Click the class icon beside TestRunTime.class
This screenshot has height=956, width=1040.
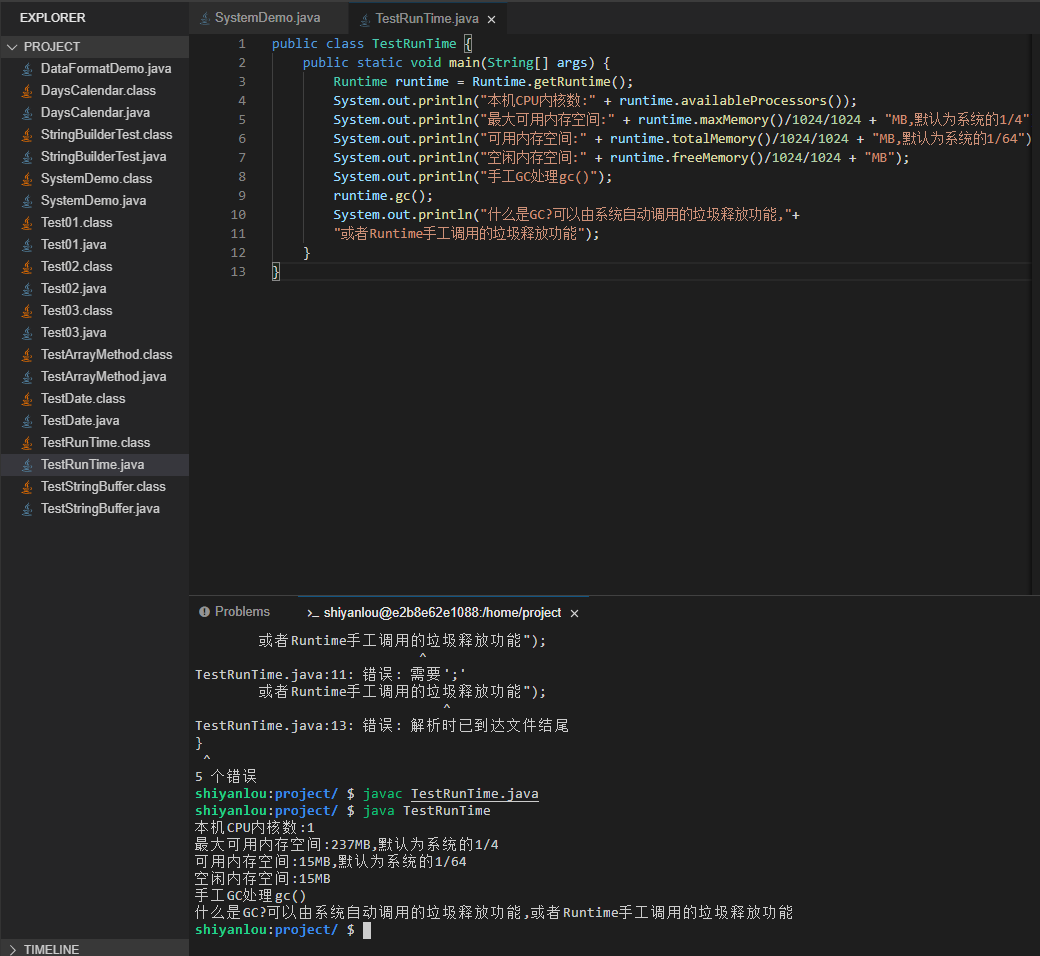click(27, 443)
